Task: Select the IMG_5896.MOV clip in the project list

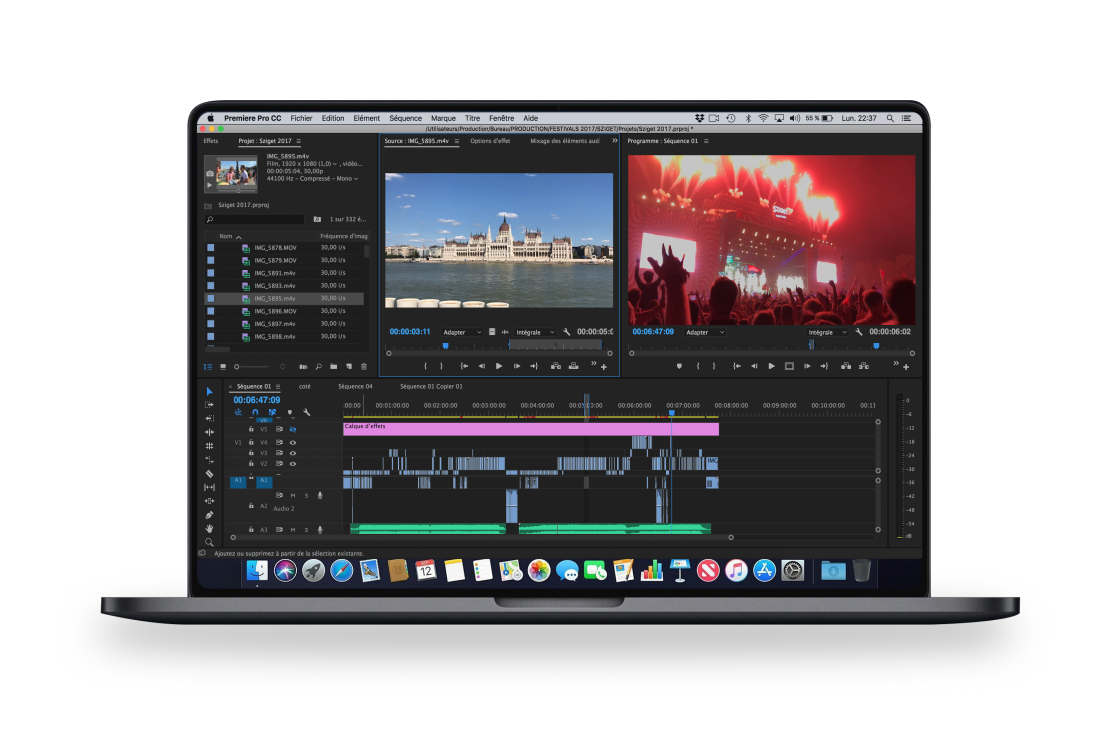Action: pos(275,311)
